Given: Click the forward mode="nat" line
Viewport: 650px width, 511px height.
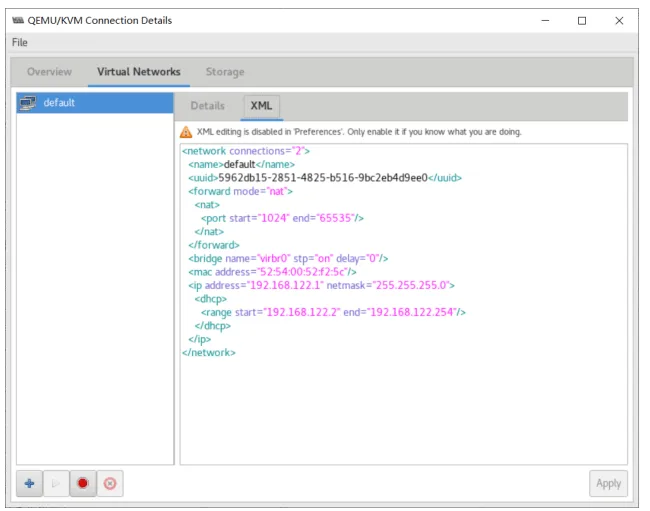Looking at the screenshot, I should click(240, 191).
